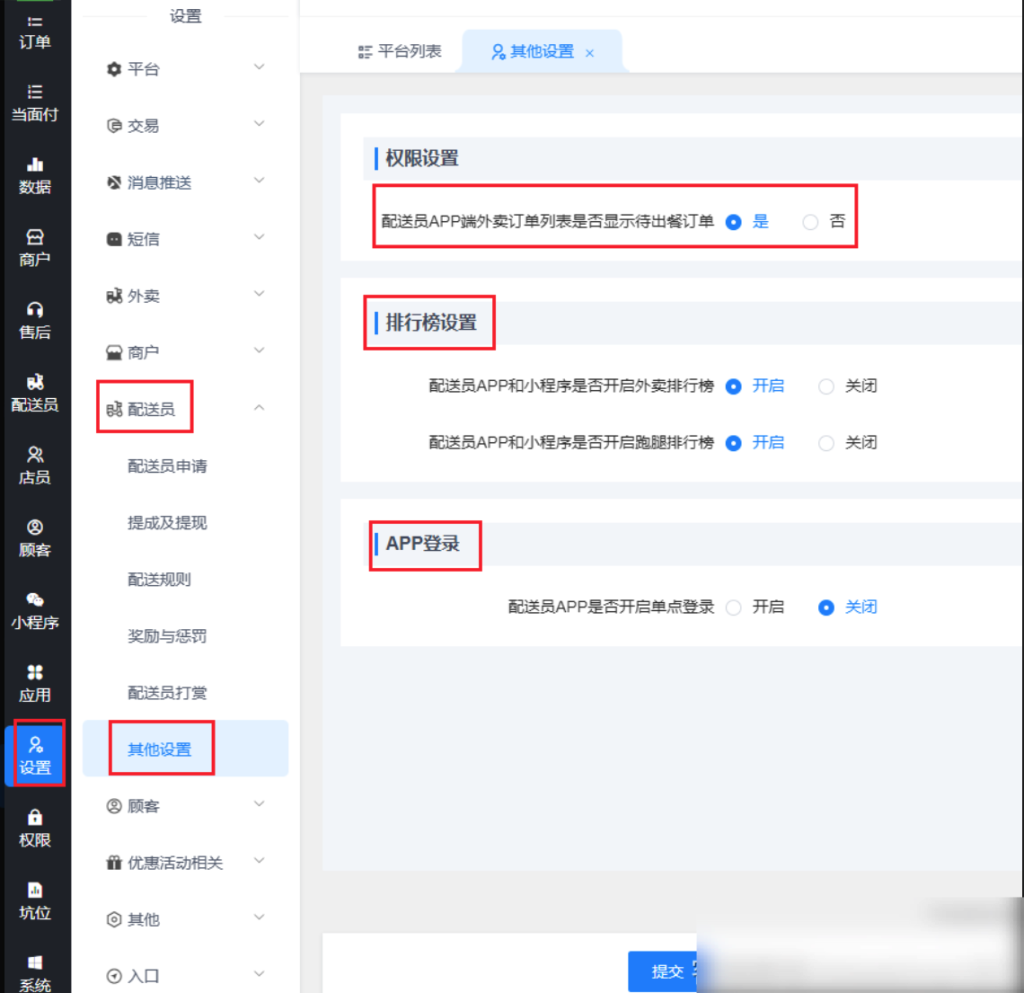
Task: Click the 提交 submit button
Action: point(667,971)
